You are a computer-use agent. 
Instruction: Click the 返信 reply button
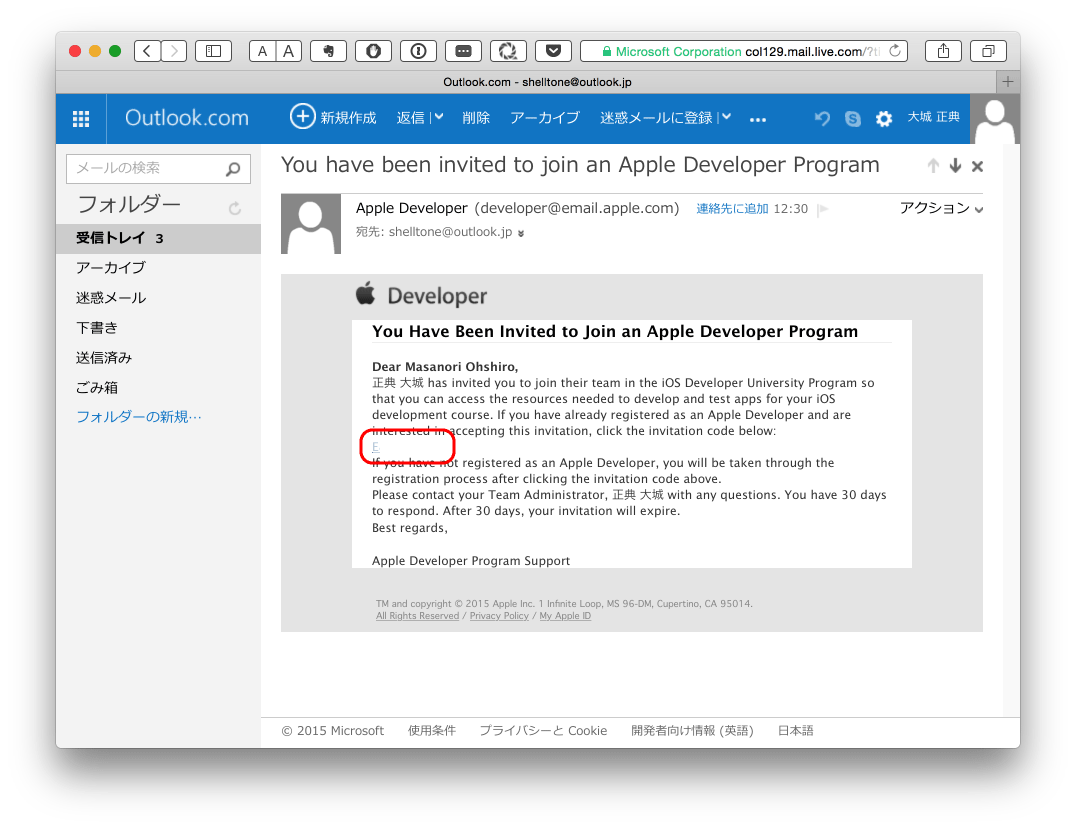pos(410,118)
